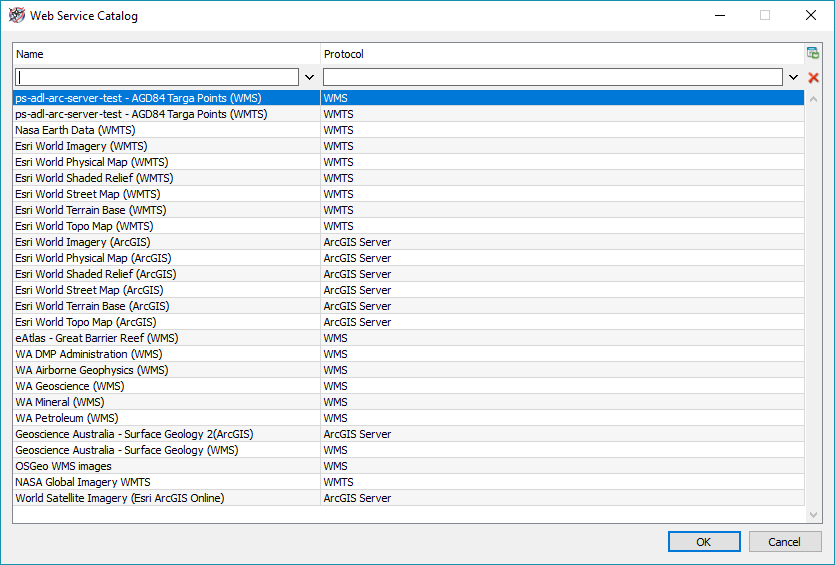Click the Protocol filter text field
The width and height of the screenshot is (835, 565).
pos(552,77)
